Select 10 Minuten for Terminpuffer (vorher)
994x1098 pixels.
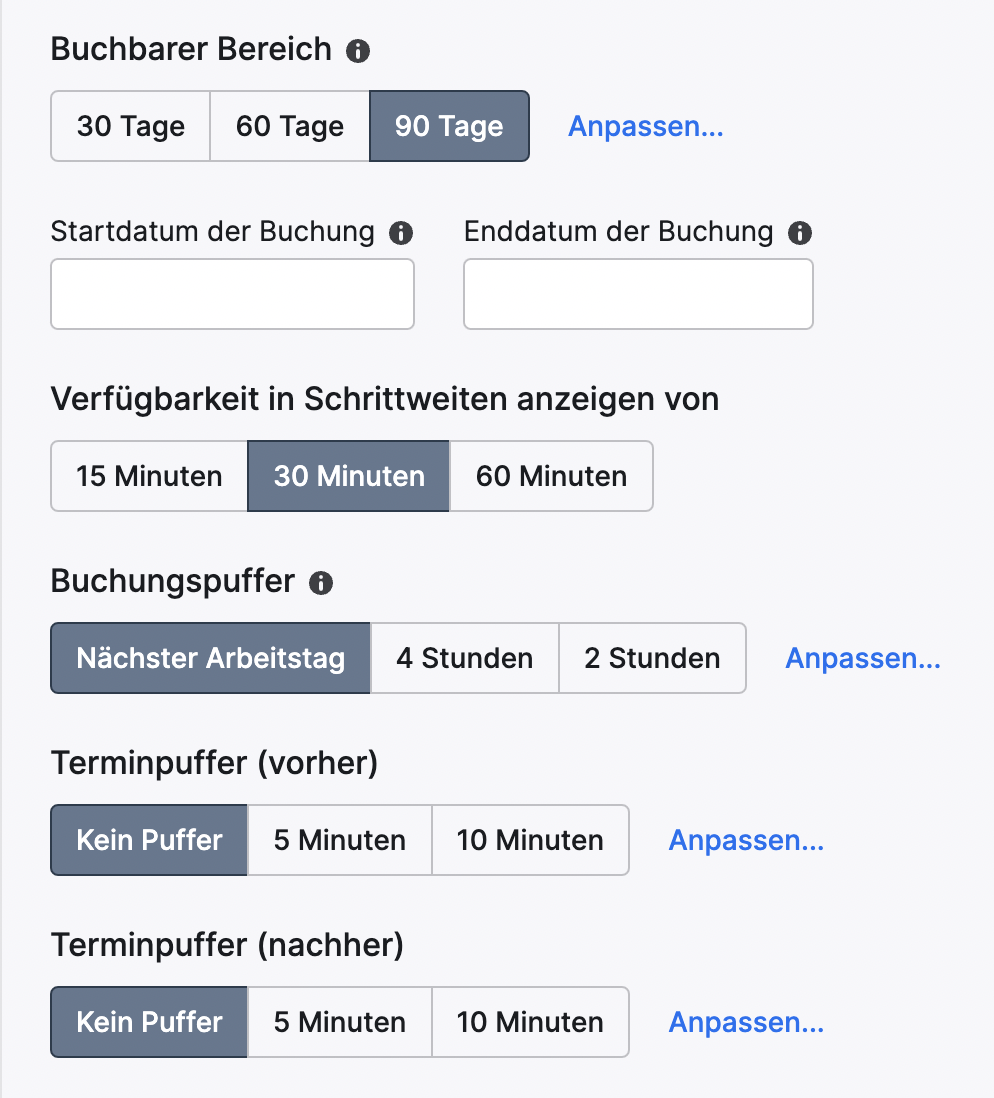coord(530,840)
